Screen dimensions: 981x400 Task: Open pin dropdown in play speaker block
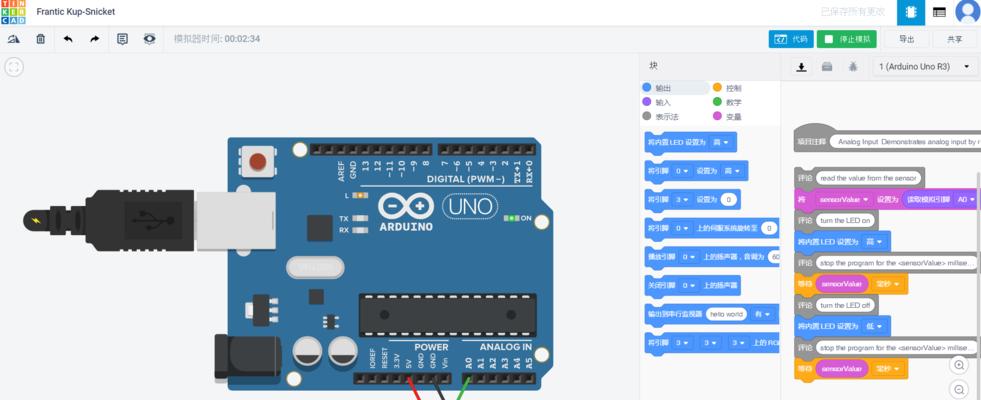(x=689, y=257)
